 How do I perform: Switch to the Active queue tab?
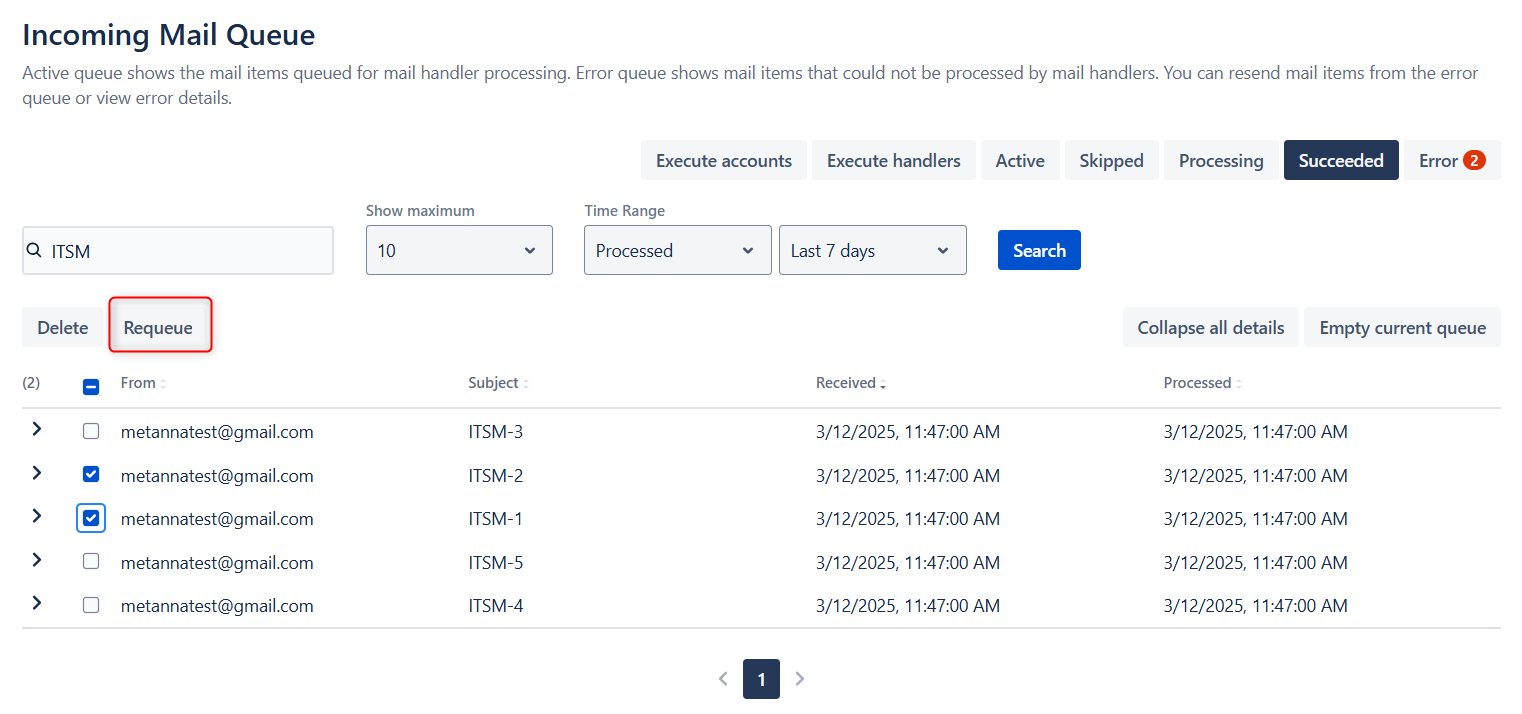[1019, 160]
